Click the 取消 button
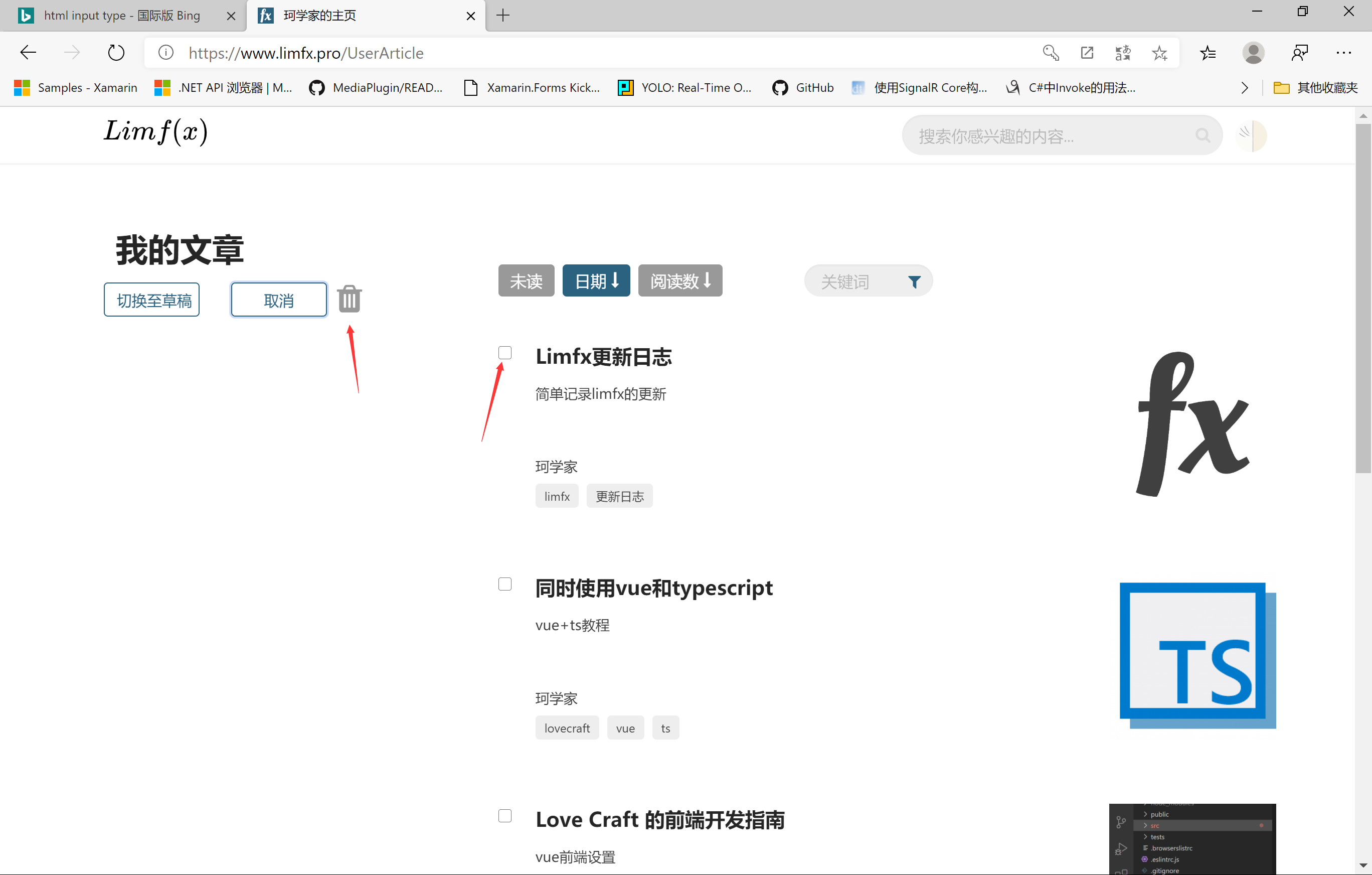The image size is (1372, 875). pos(279,300)
